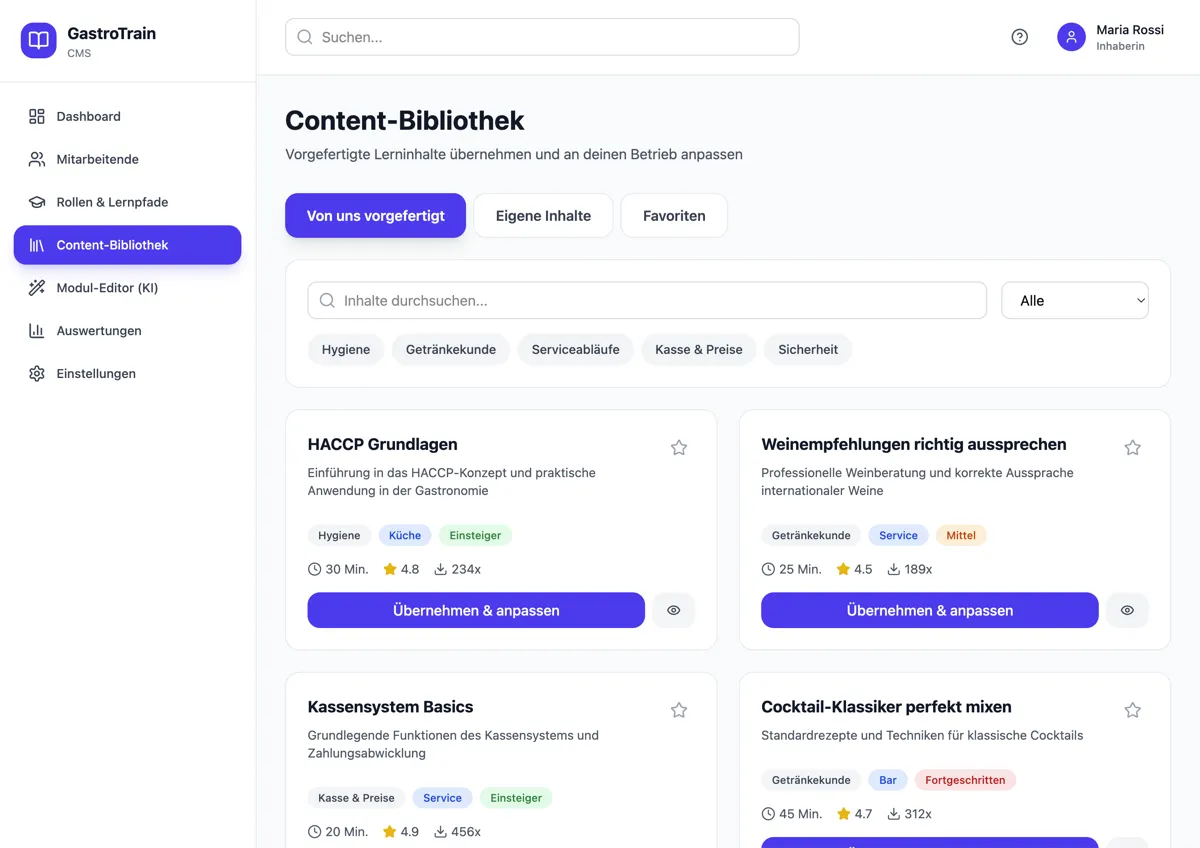Open the Modul-Editor (KI) page
This screenshot has width=1200, height=848.
[x=107, y=288]
